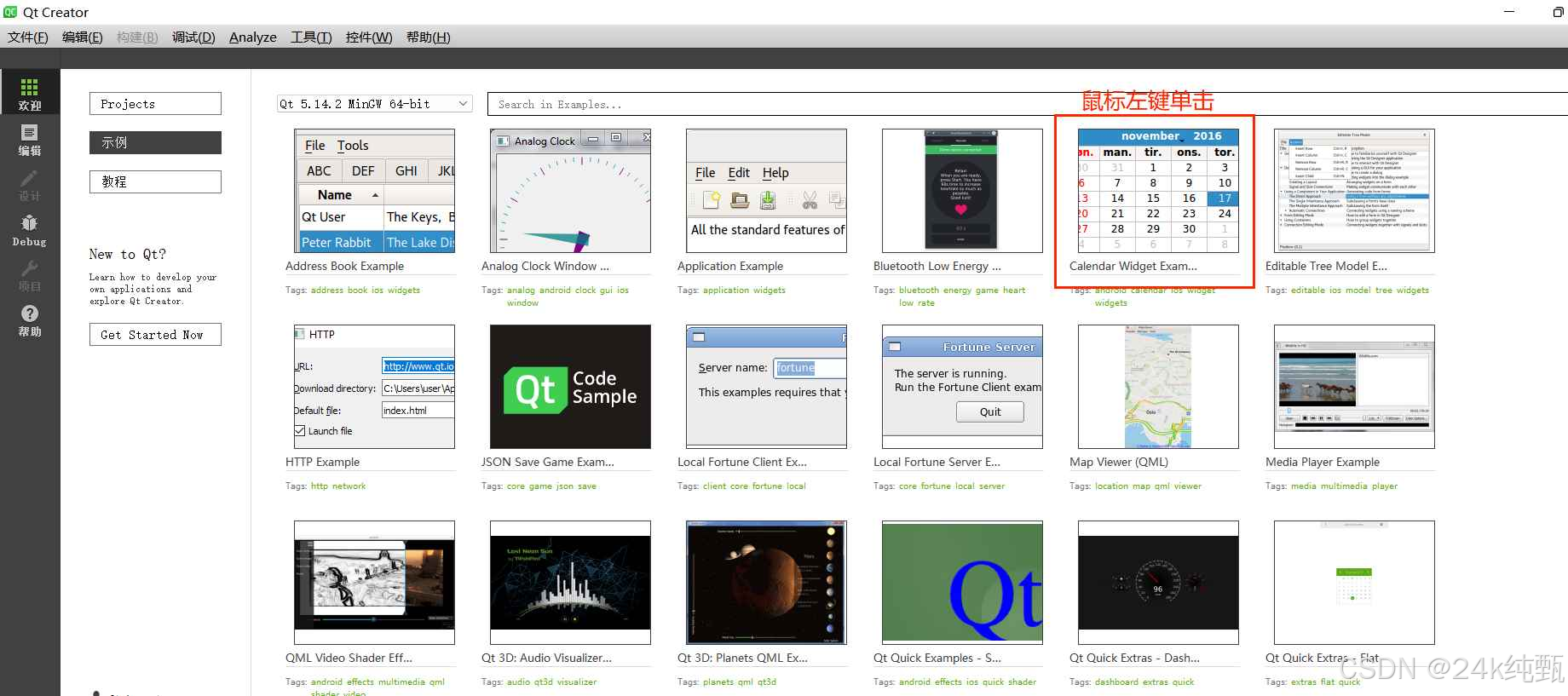The width and height of the screenshot is (1568, 696).
Task: Click the Projects (项目) wrench icon
Action: 29,274
